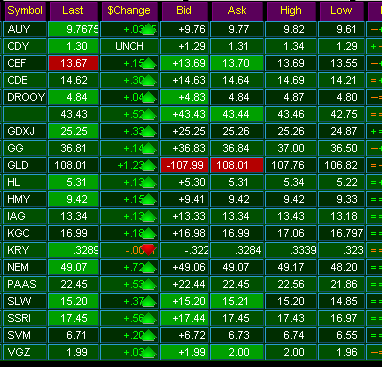Select the VGZ symbol cell

click(25, 352)
